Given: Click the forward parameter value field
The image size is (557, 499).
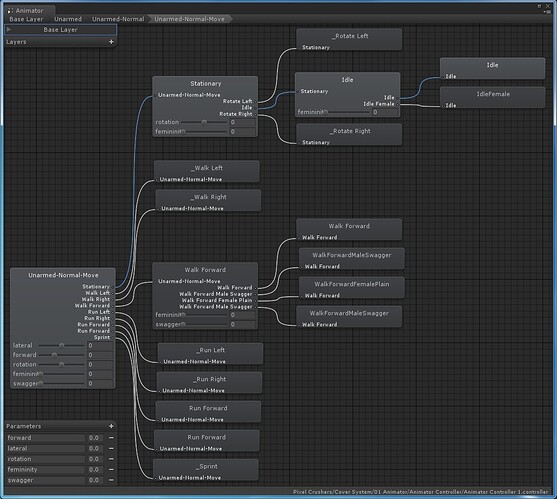Looking at the screenshot, I should coord(95,438).
